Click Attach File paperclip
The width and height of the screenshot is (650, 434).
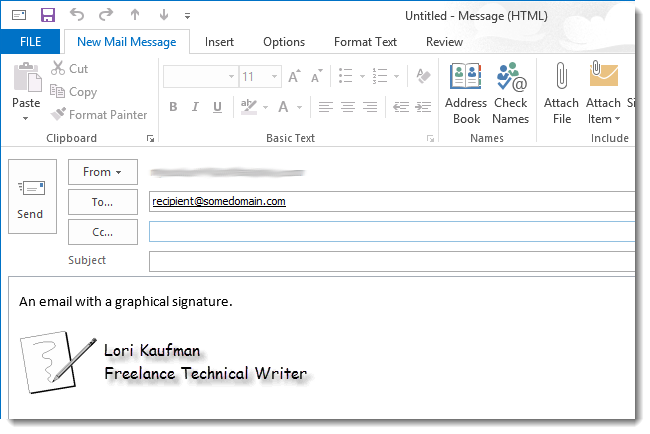[x=561, y=93]
